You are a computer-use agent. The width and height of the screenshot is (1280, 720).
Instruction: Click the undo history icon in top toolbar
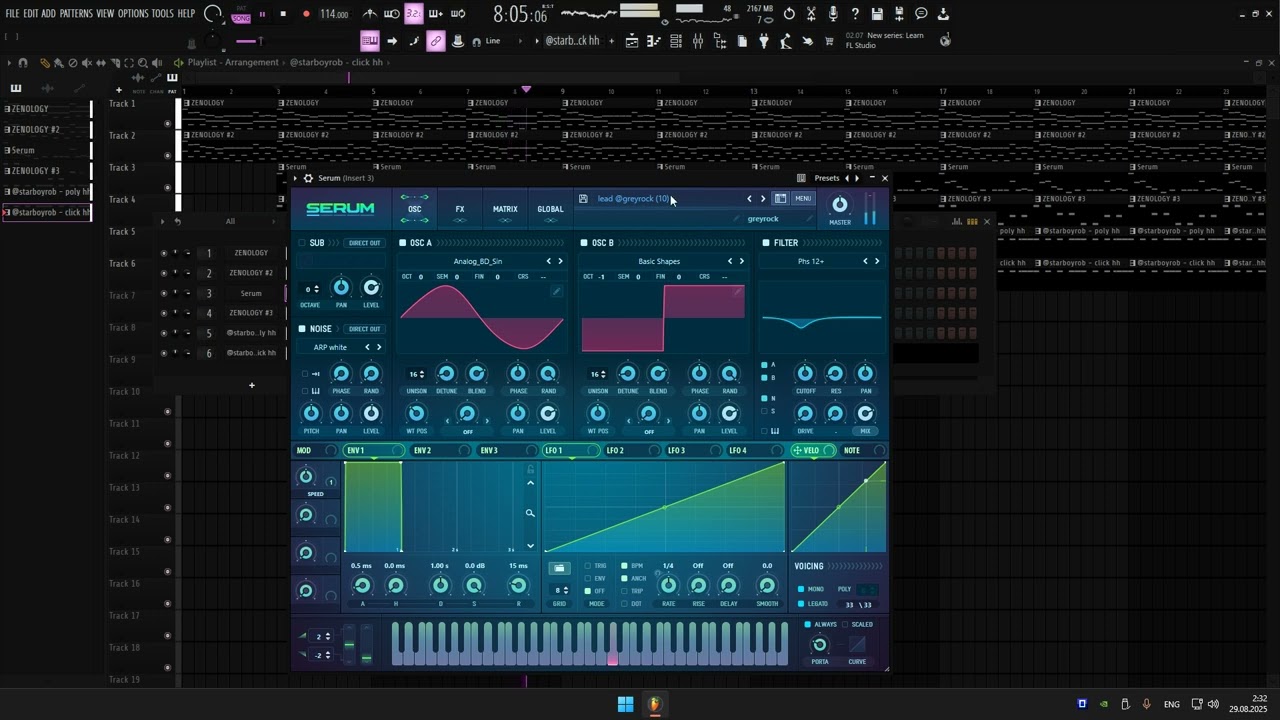point(789,14)
